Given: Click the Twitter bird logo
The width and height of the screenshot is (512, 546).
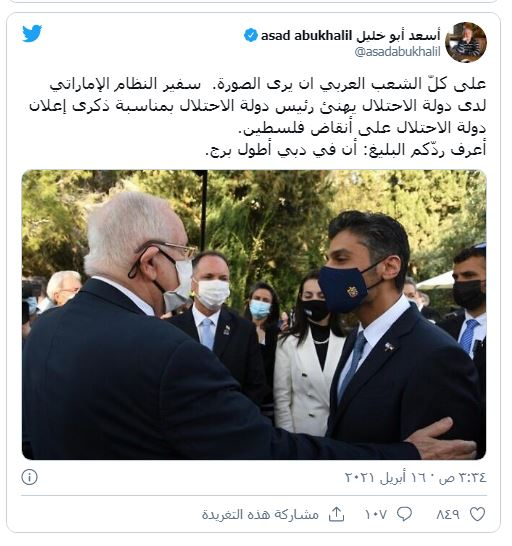Looking at the screenshot, I should (32, 33).
